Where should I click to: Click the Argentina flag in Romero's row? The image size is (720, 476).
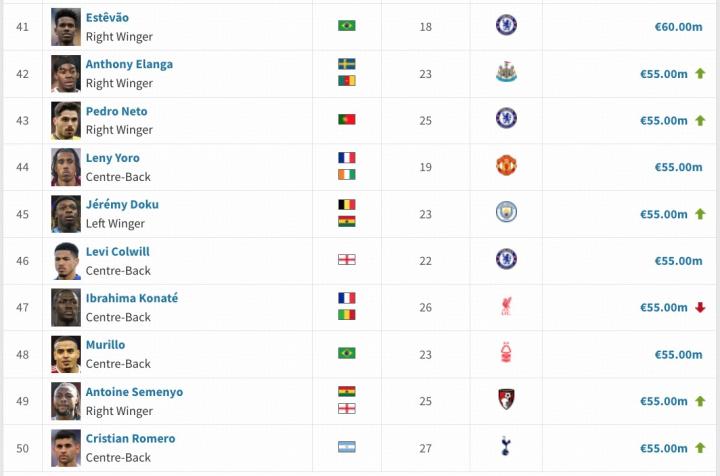346,447
